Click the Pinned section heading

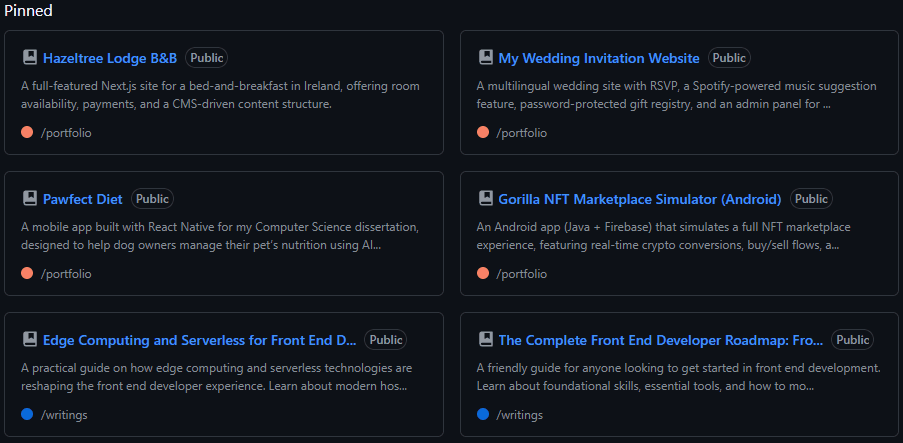pos(28,11)
